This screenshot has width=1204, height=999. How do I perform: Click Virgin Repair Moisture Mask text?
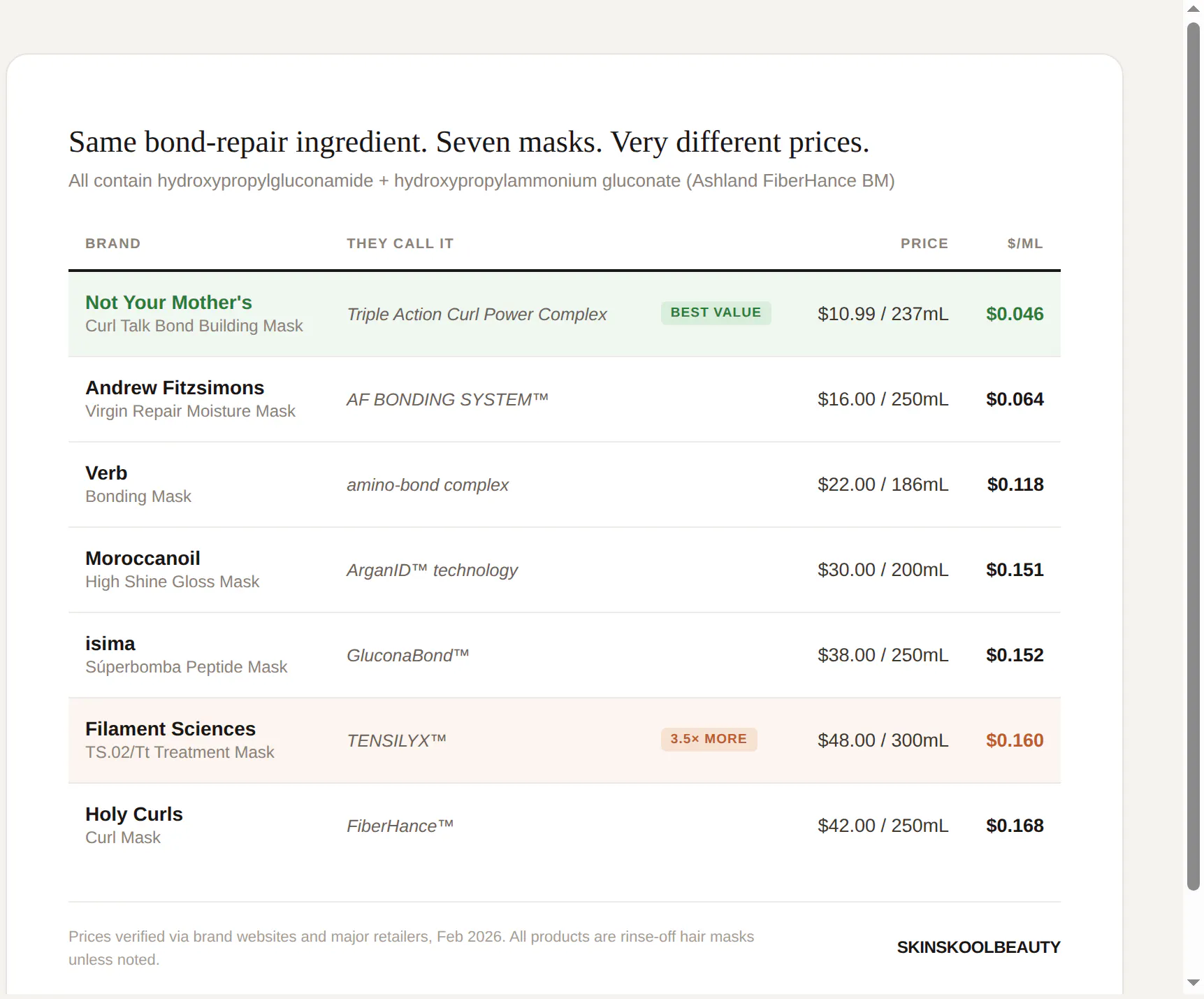[x=190, y=411]
